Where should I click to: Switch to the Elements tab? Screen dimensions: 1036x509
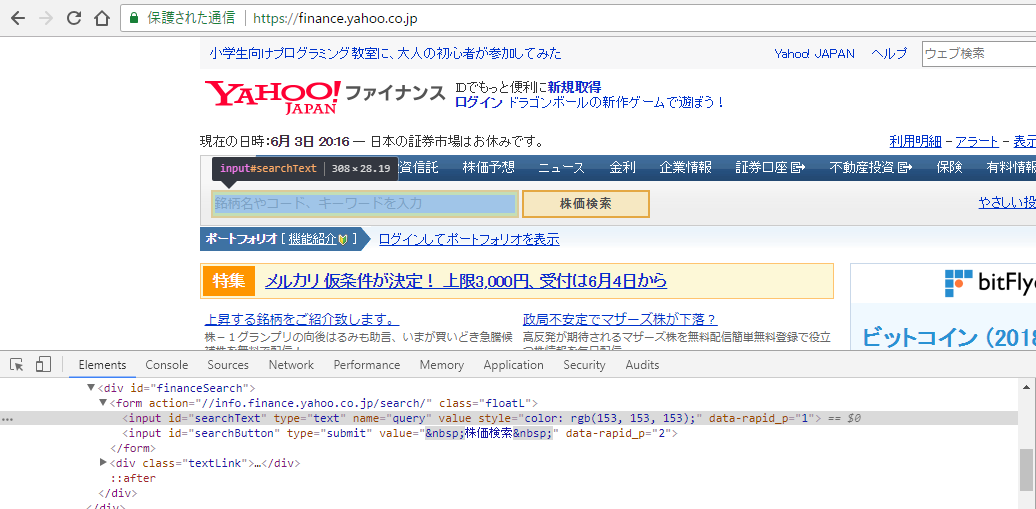(102, 365)
